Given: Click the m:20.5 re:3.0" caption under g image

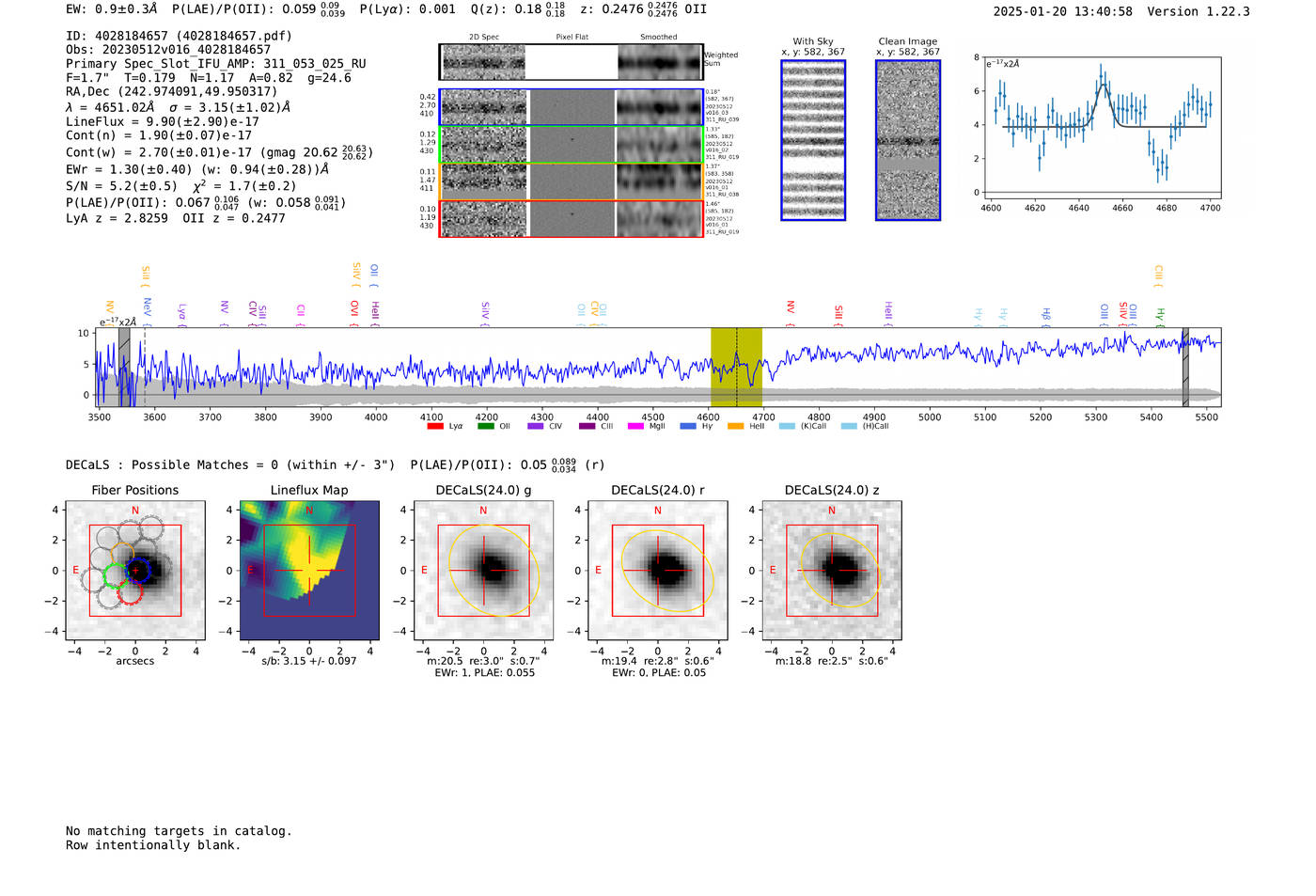Looking at the screenshot, I should point(483,661).
